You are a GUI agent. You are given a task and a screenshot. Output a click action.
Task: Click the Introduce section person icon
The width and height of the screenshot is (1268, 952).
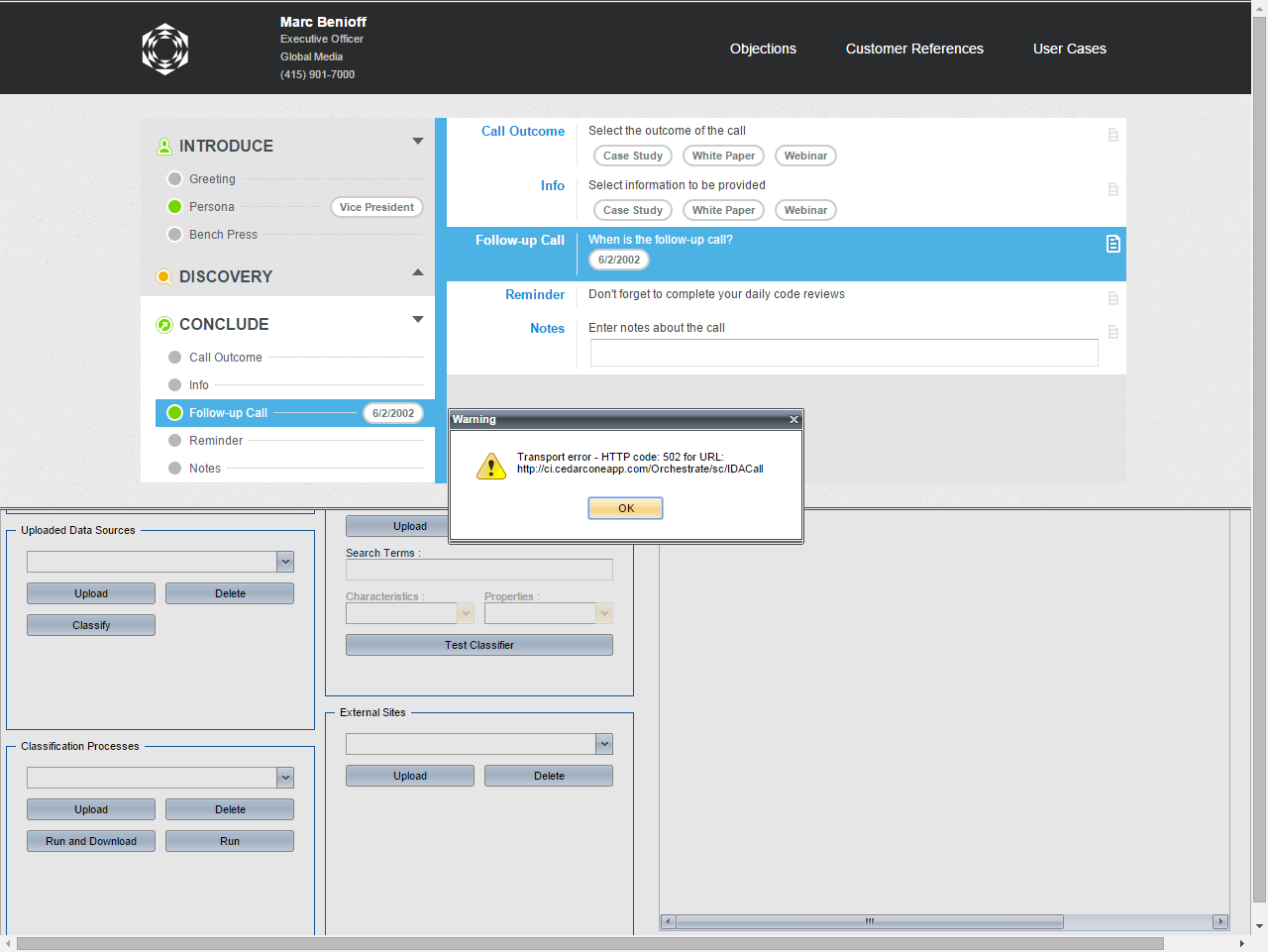164,147
